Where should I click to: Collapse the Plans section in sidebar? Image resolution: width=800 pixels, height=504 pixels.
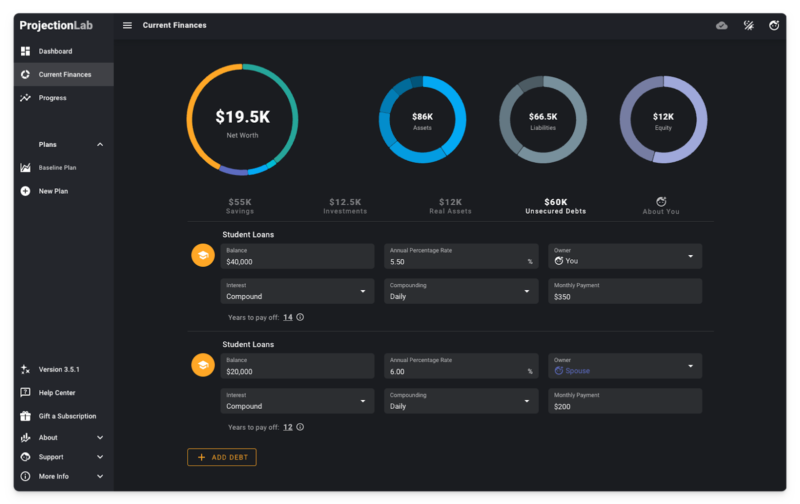click(x=100, y=144)
